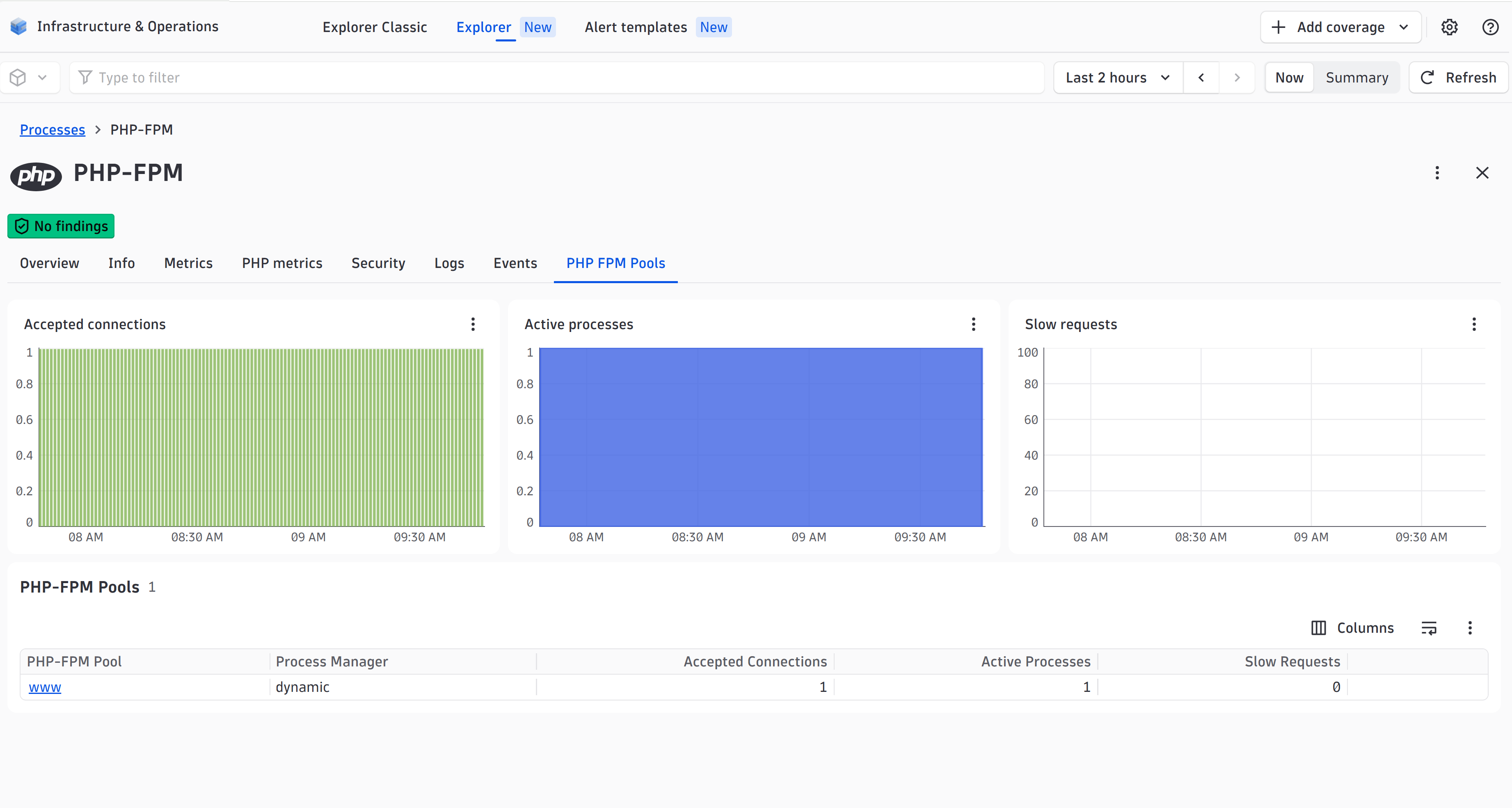The height and width of the screenshot is (808, 1512).
Task: Click the green Accepted connections chart
Action: click(261, 437)
